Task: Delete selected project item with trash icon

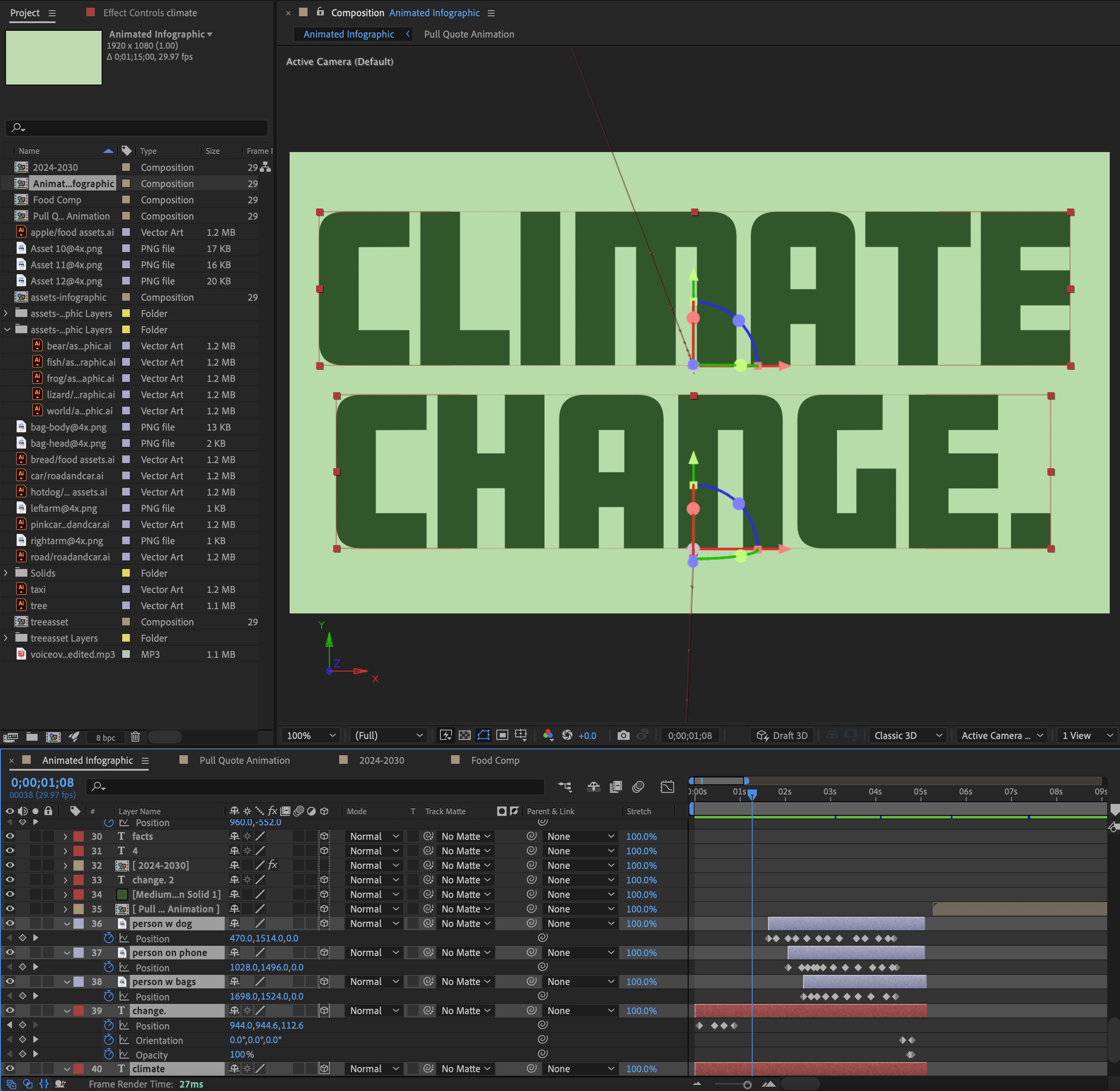Action: pyautogui.click(x=135, y=737)
